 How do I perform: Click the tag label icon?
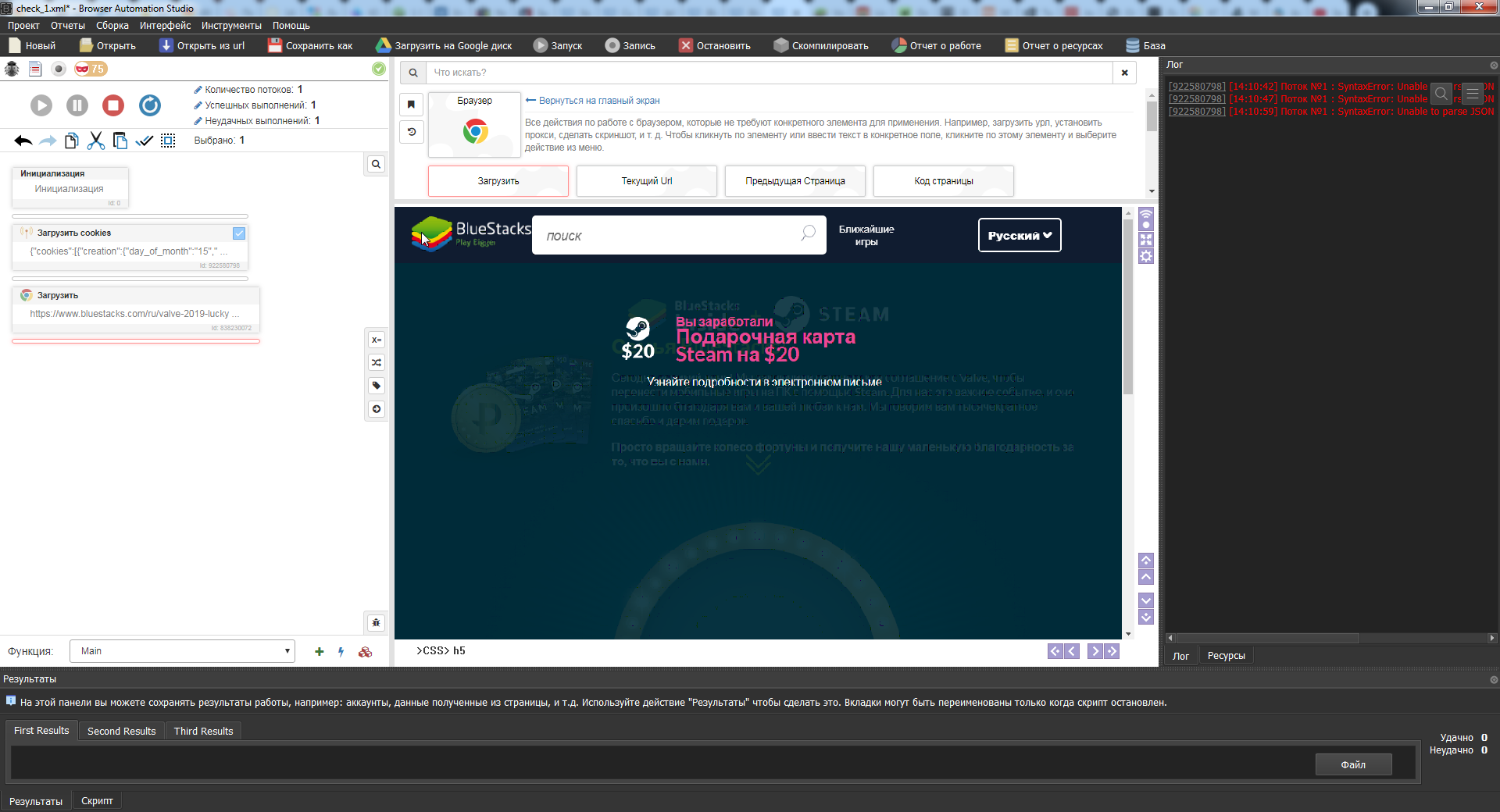[x=377, y=386]
